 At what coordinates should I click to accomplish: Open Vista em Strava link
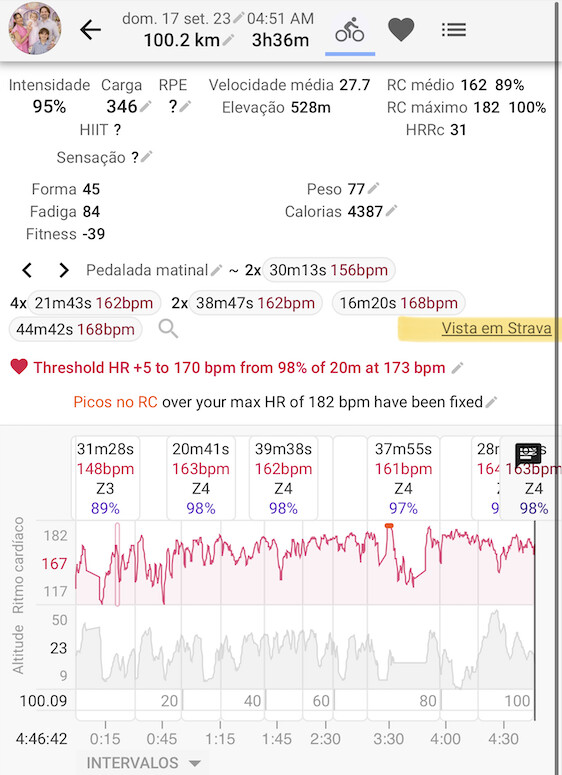[496, 328]
